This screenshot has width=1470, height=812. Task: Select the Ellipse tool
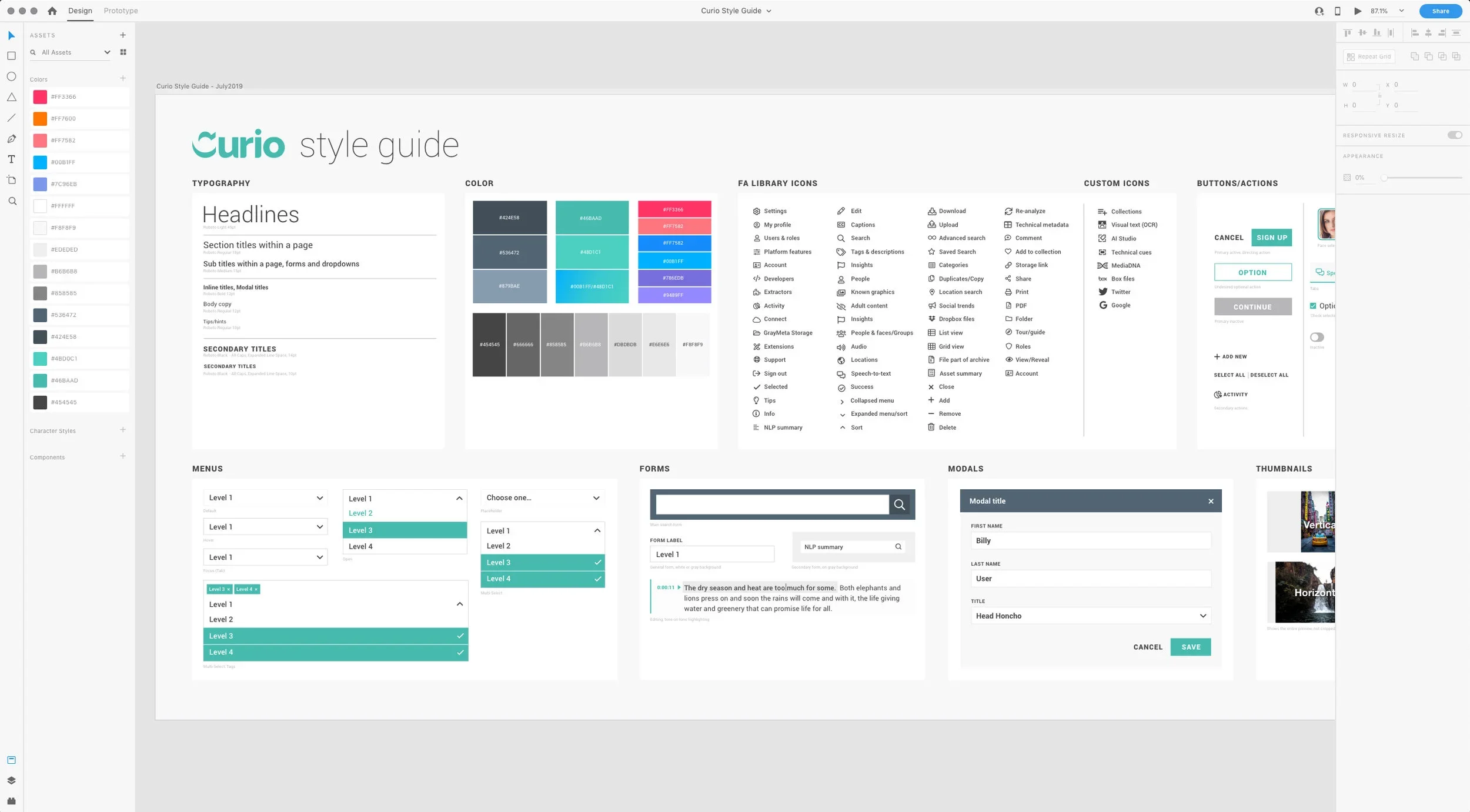(11, 76)
